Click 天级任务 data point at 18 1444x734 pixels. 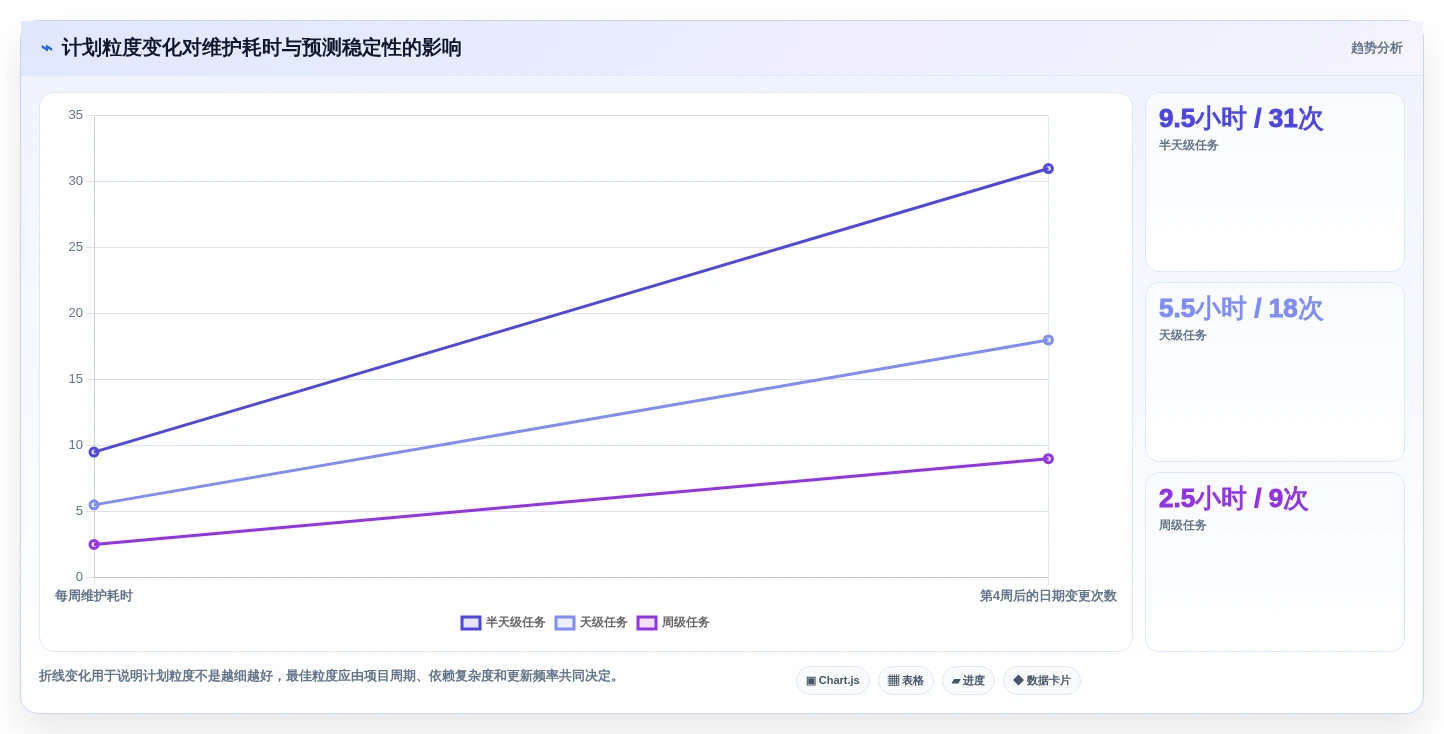(1048, 340)
